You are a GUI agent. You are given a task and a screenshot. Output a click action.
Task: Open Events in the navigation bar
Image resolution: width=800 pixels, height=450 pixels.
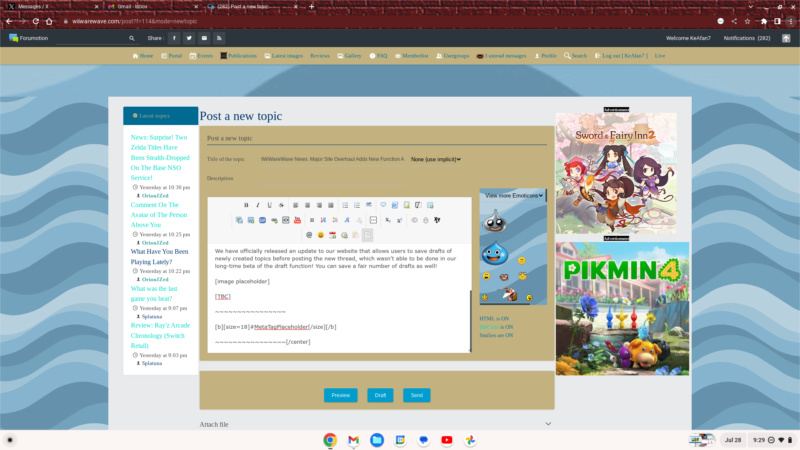(201, 56)
